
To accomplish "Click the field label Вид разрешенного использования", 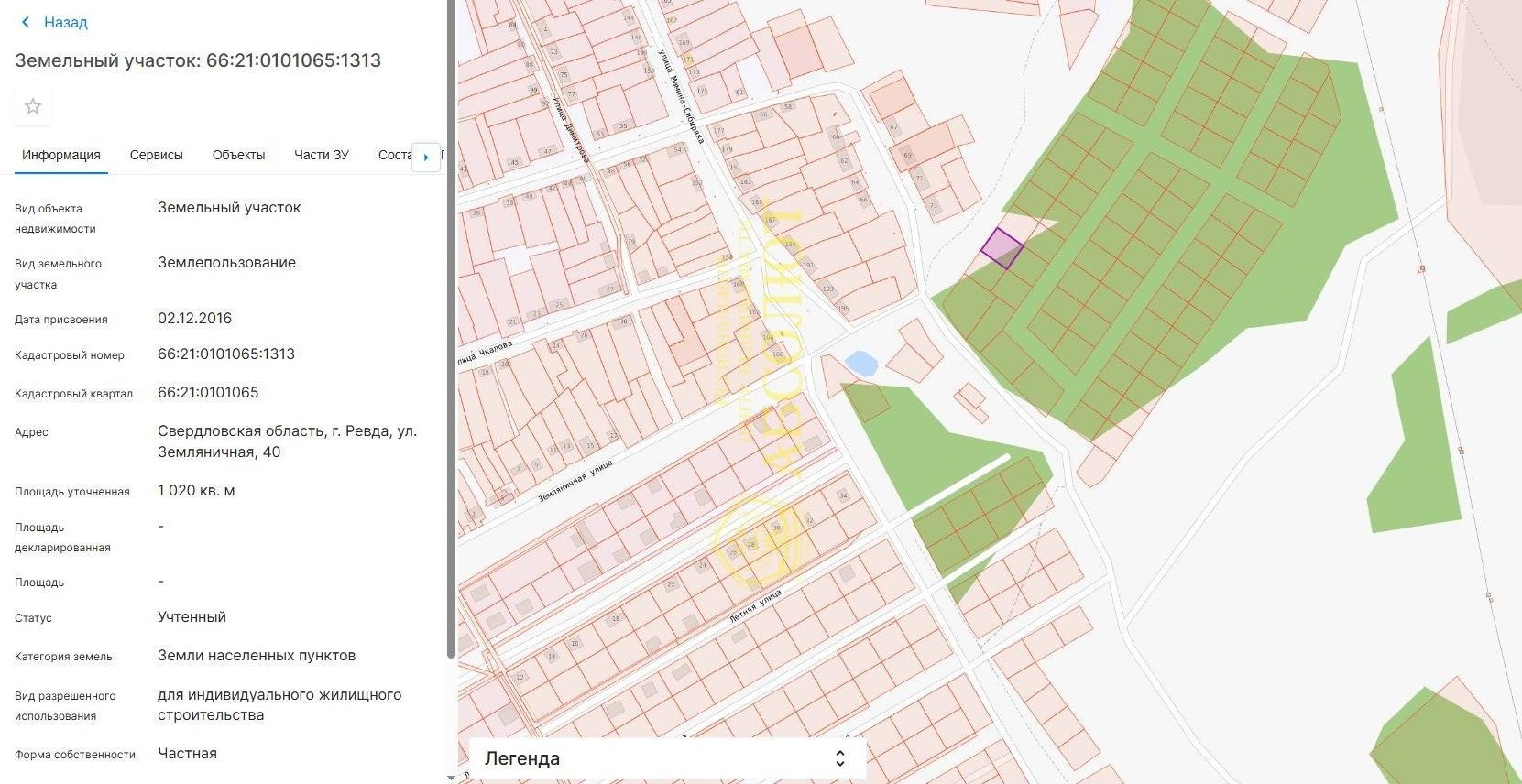I will (65, 706).
